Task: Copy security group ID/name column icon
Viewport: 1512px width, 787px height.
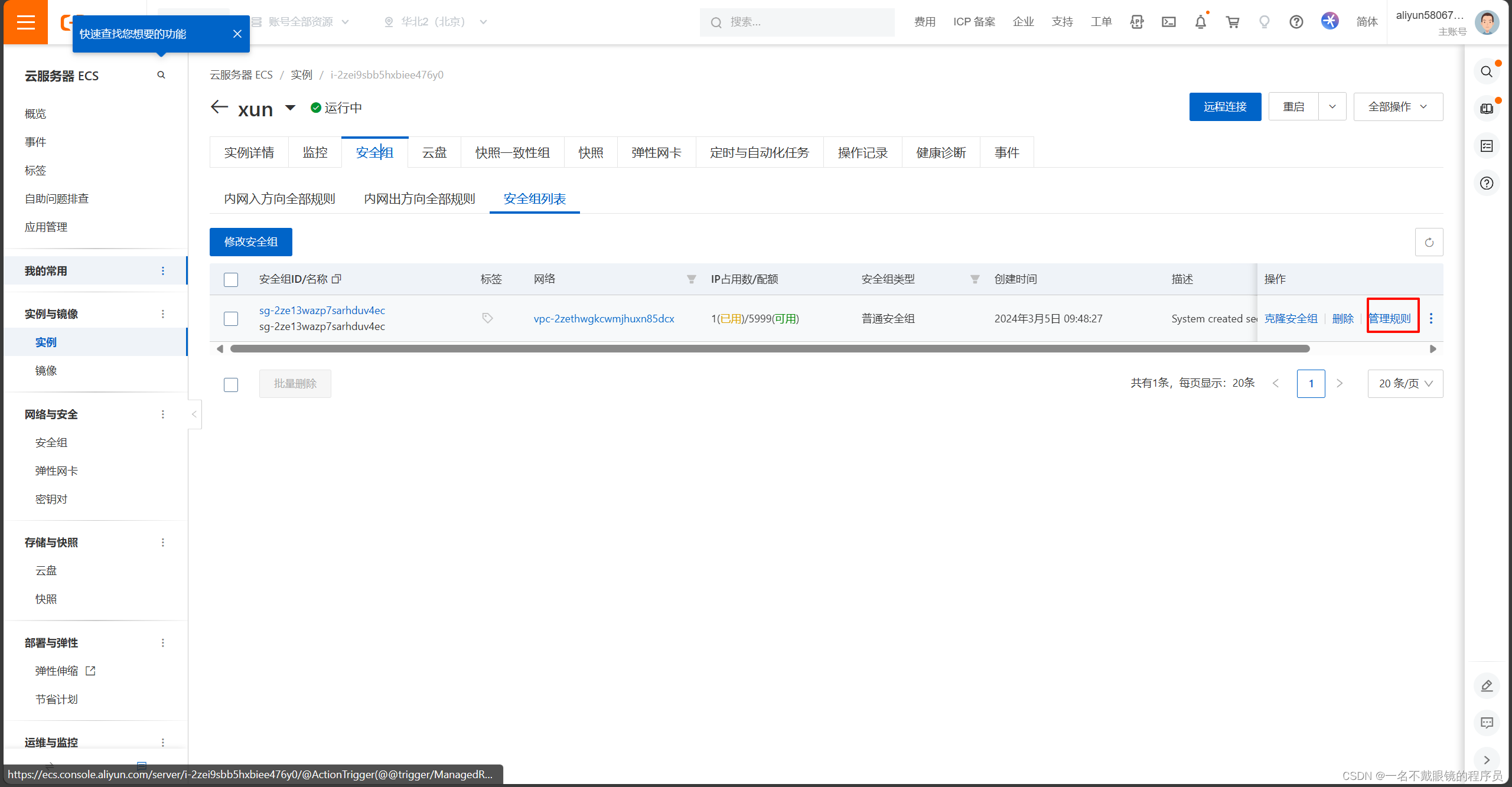Action: coord(337,279)
